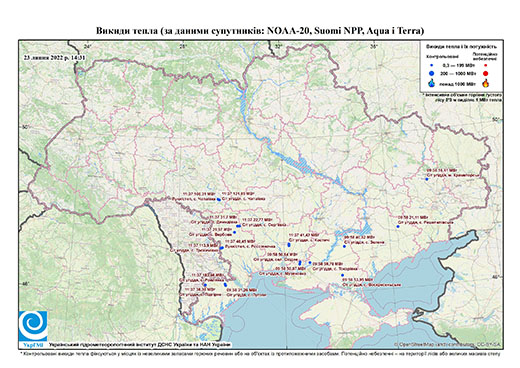Open the OpenStreetMap contributors attribution
Screen dimensions: 520x368
(448, 344)
